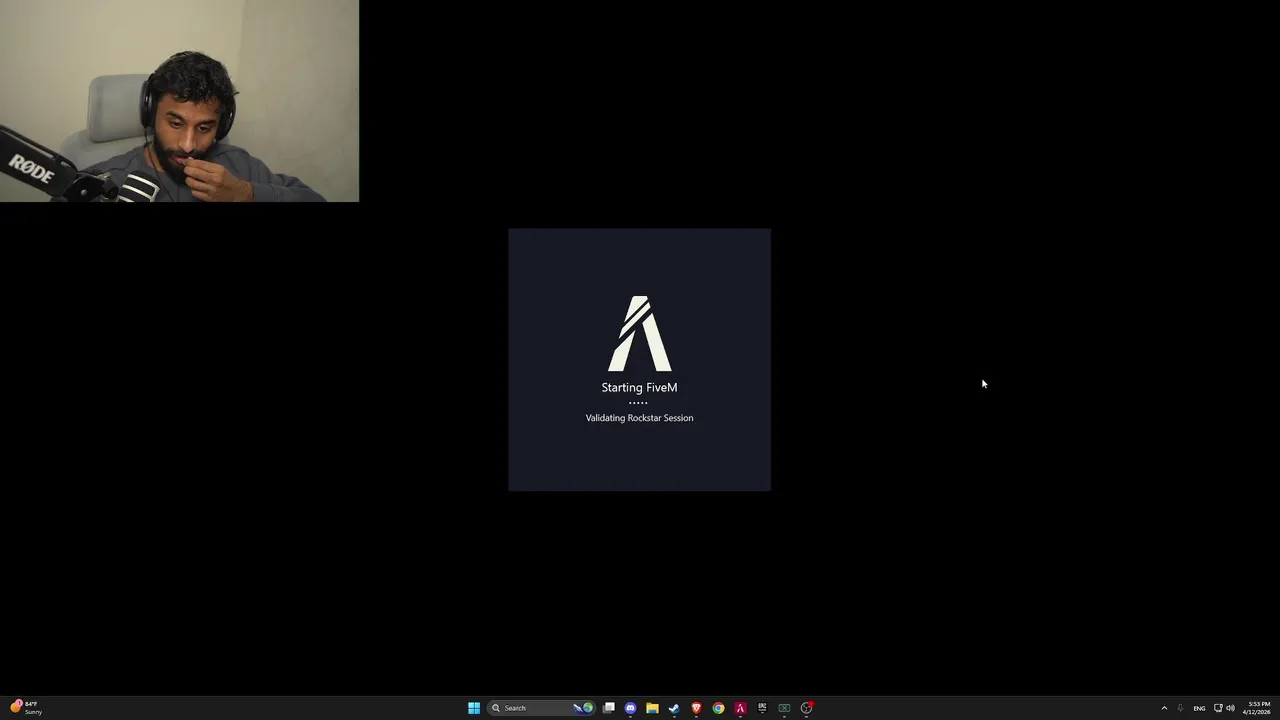Launch Google Chrome from the taskbar
The width and height of the screenshot is (1280, 720).
tap(718, 708)
